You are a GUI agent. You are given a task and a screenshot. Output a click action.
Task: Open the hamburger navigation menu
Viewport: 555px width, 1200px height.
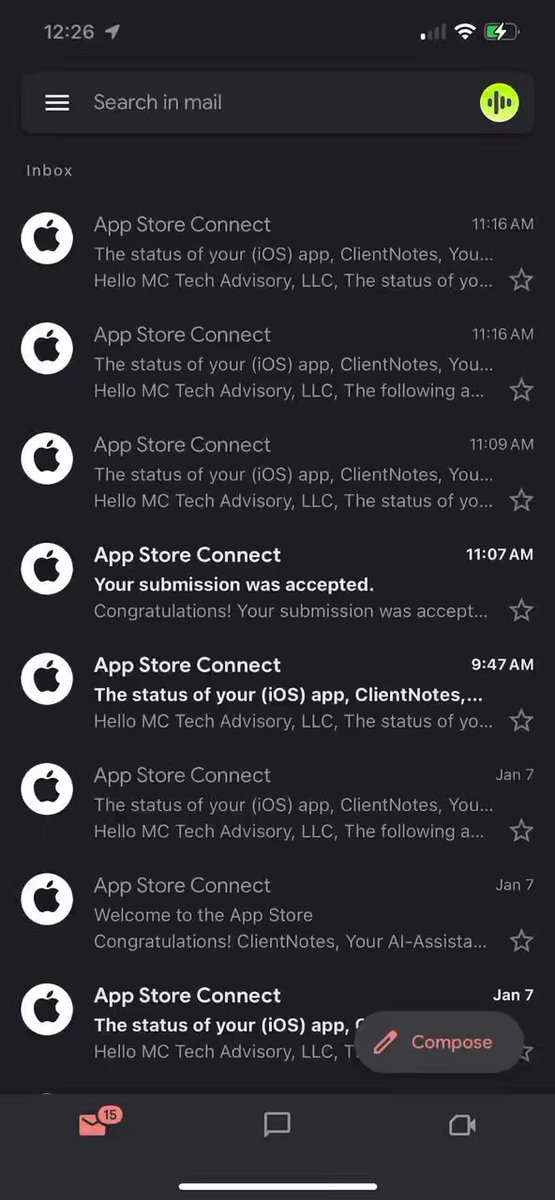point(57,103)
